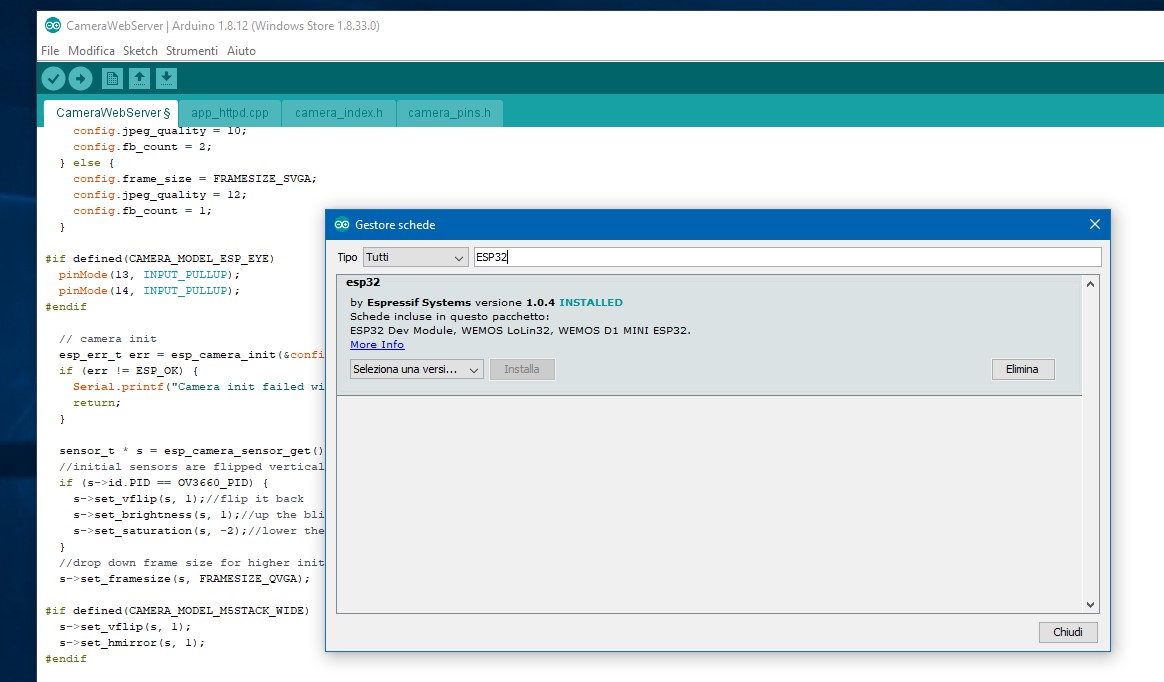This screenshot has width=1164, height=682.
Task: Click the //drop down frame size comment
Action: (192, 563)
